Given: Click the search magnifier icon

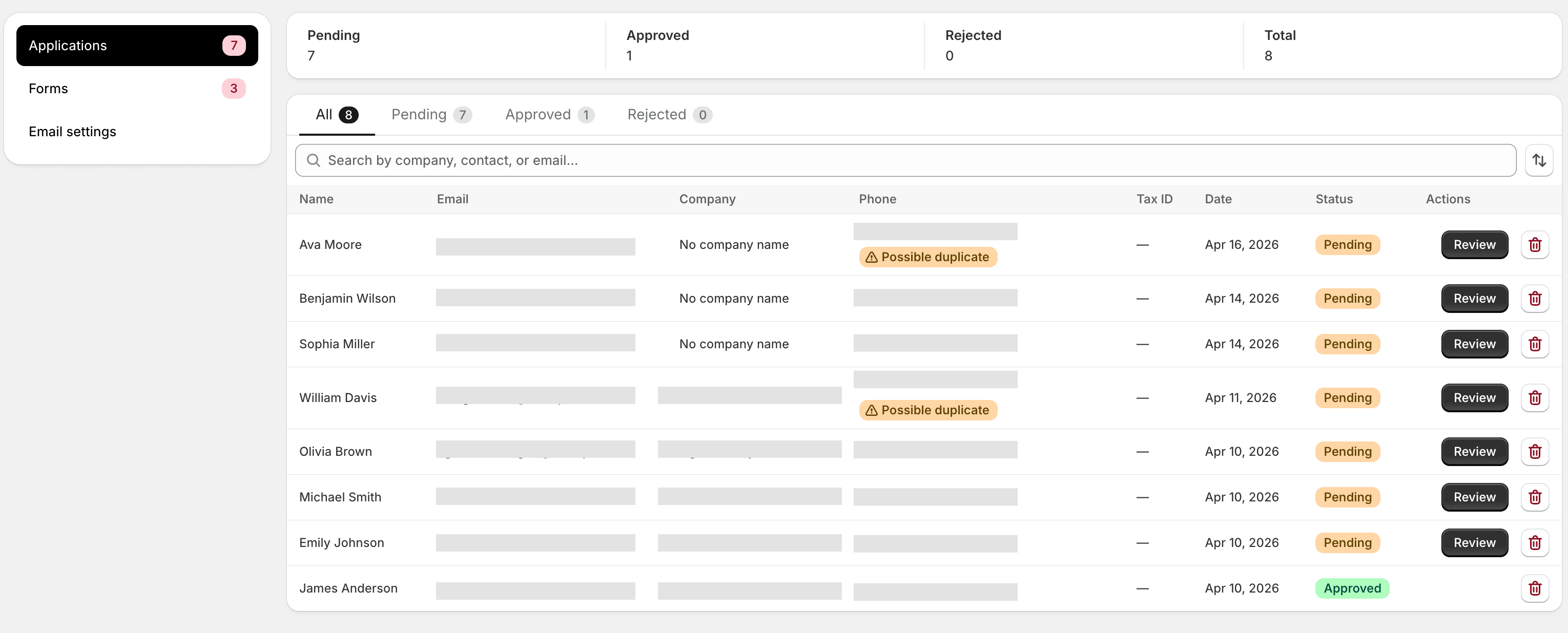Looking at the screenshot, I should click(313, 160).
